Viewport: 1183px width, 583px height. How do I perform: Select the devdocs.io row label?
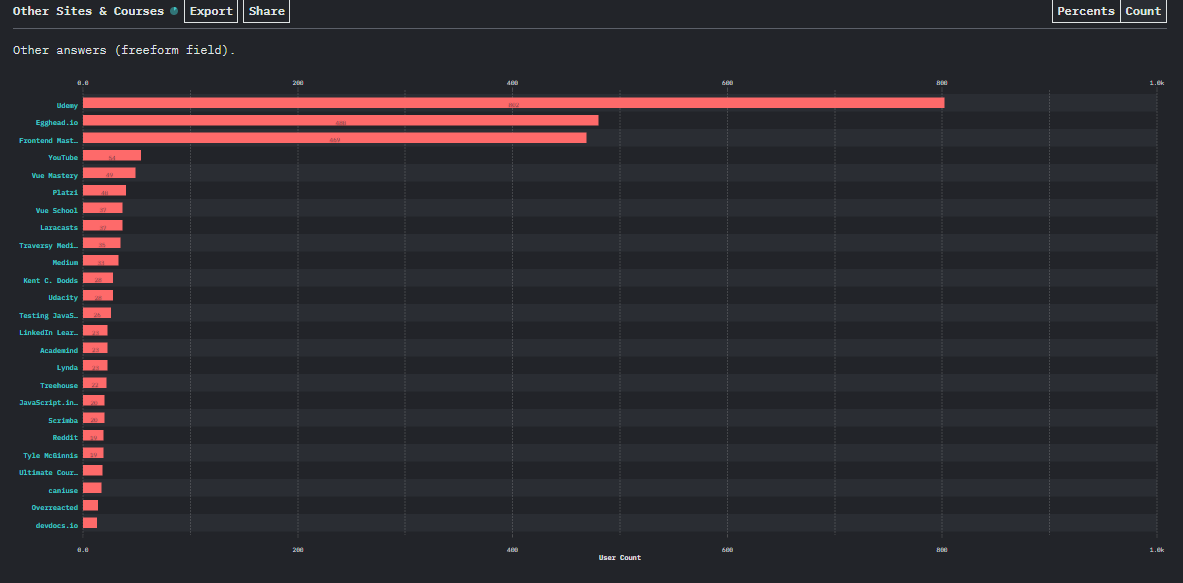click(57, 526)
